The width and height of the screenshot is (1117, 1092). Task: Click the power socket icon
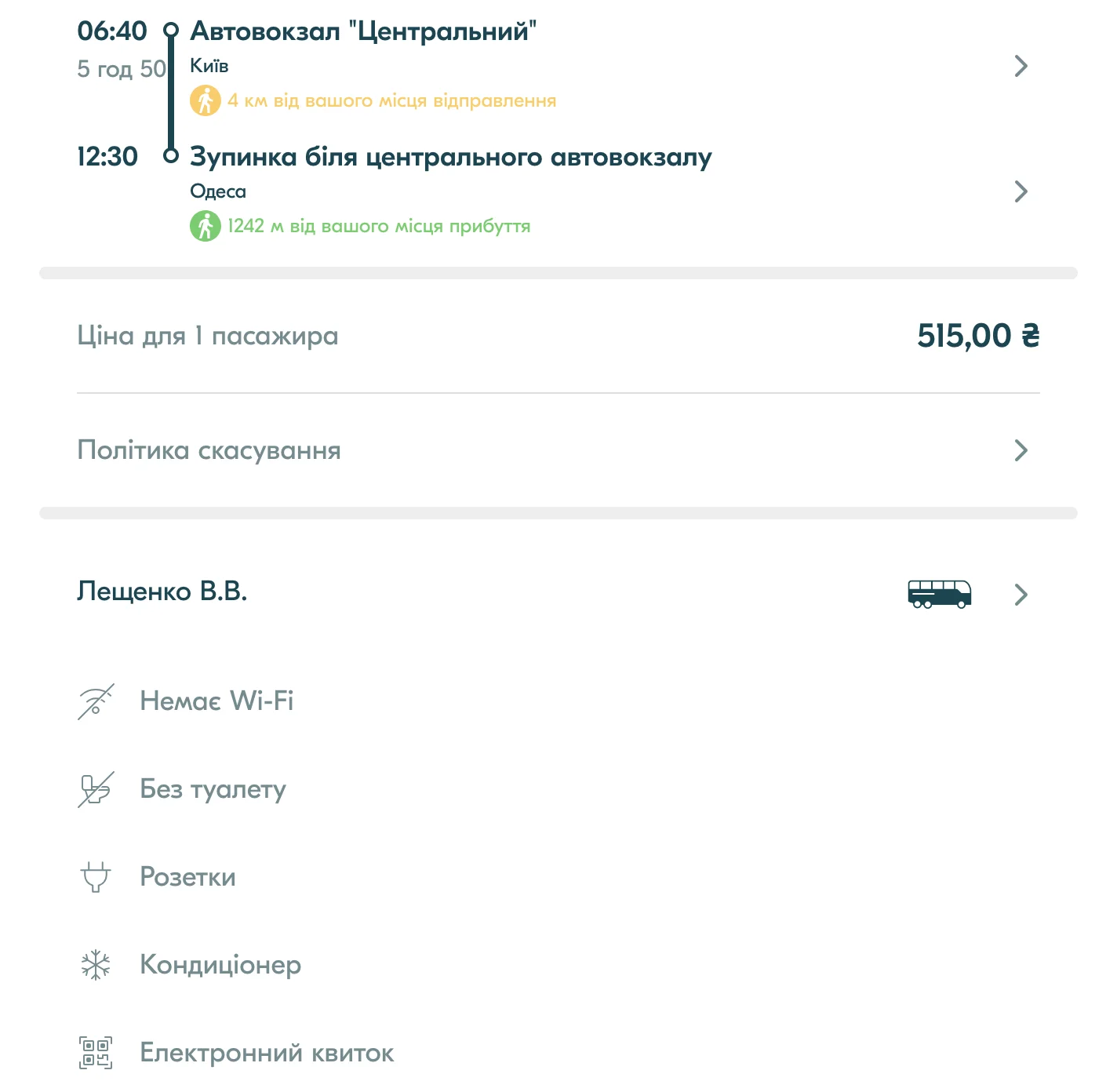point(96,877)
